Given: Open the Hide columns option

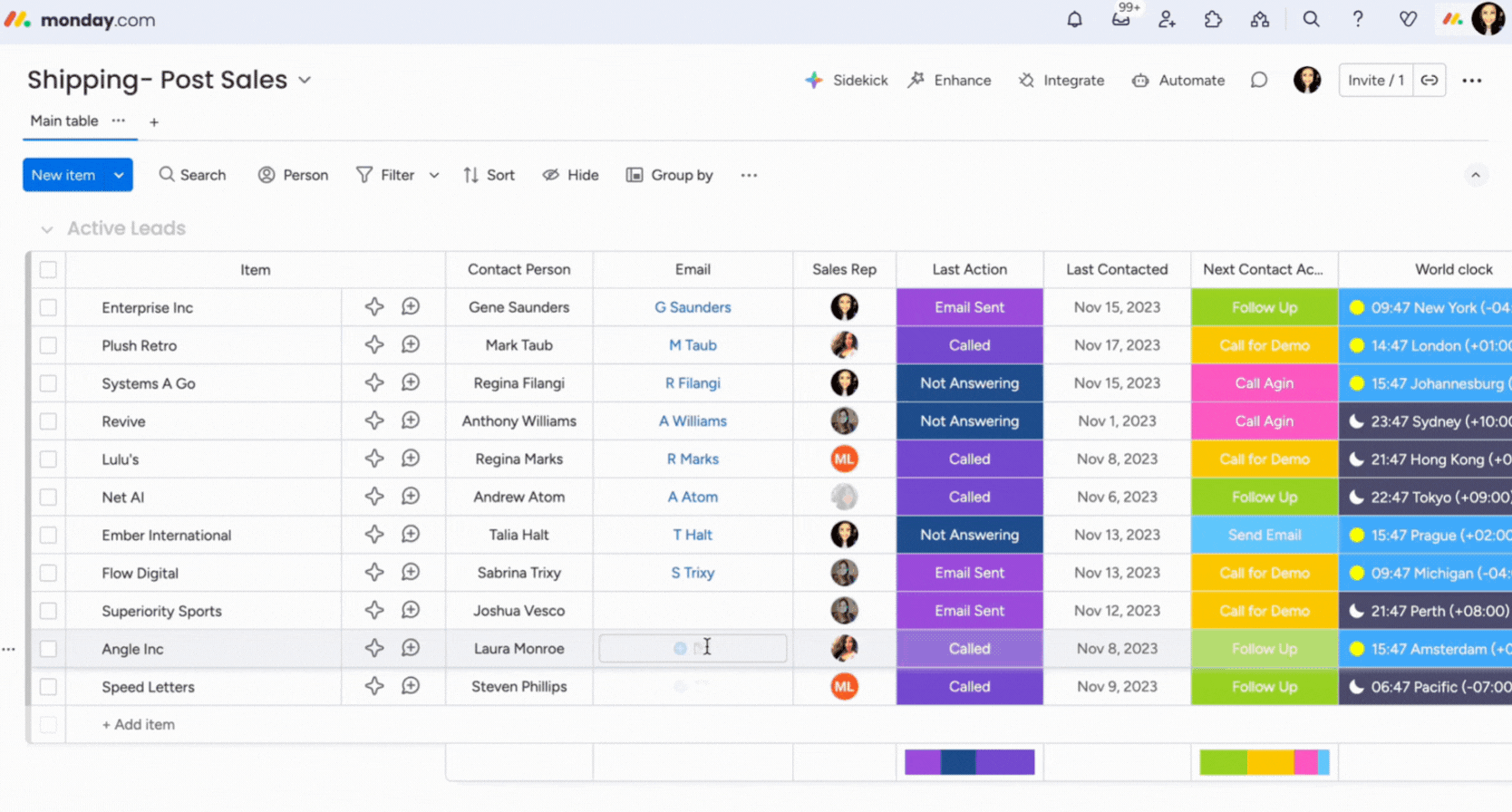Looking at the screenshot, I should [x=570, y=175].
